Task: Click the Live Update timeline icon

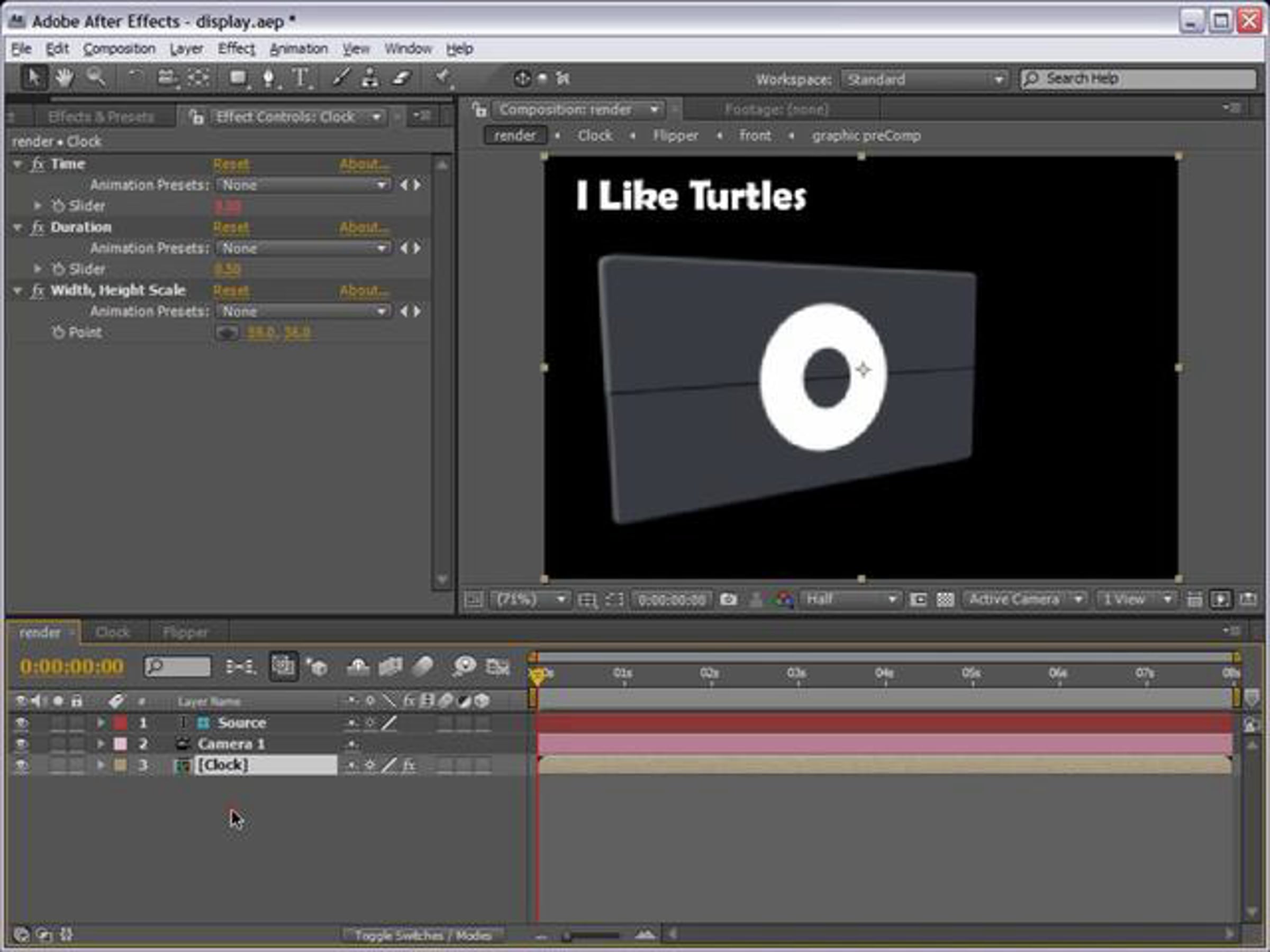Action: pyautogui.click(x=283, y=666)
